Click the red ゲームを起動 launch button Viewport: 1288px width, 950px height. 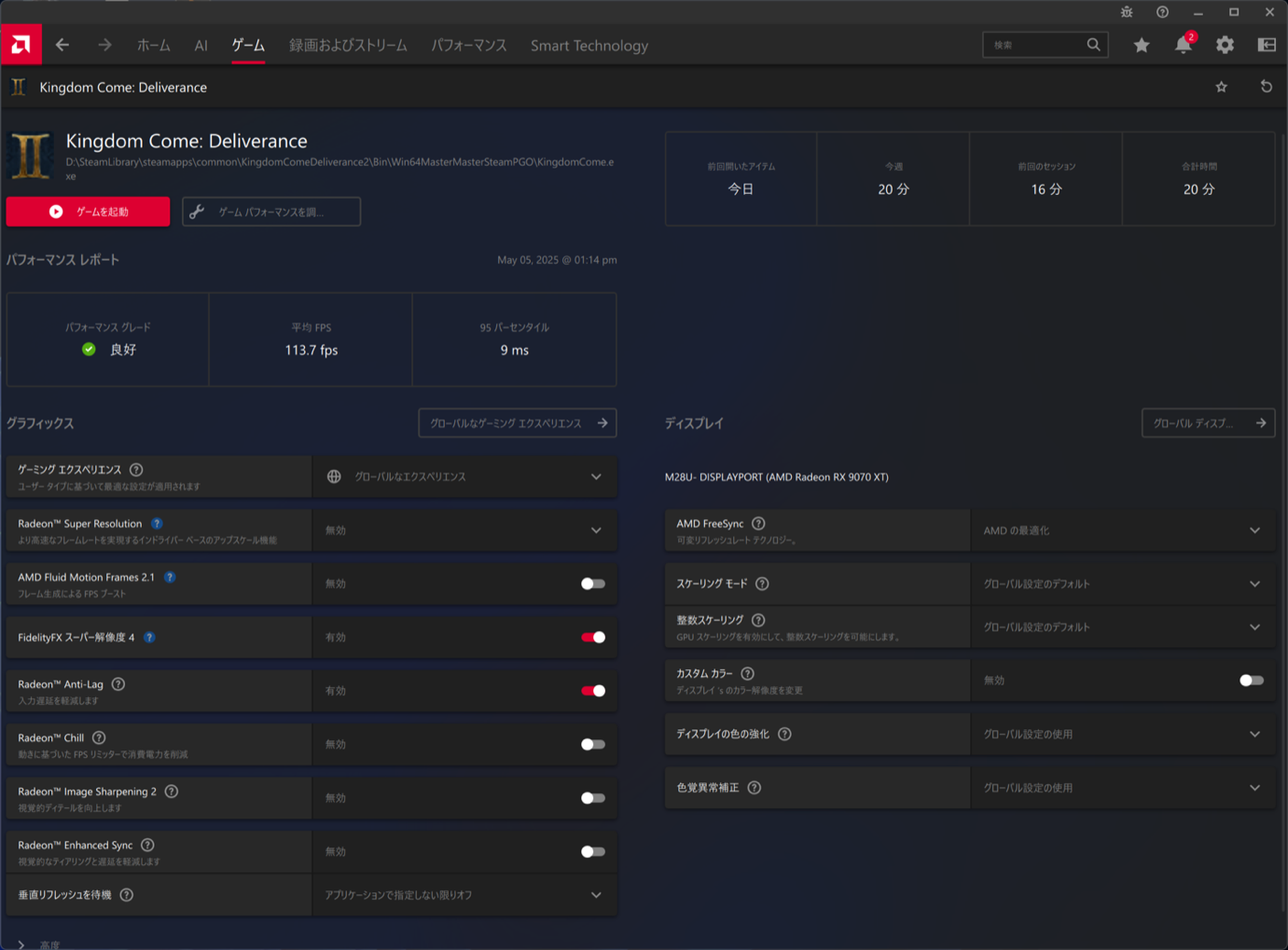pos(89,212)
